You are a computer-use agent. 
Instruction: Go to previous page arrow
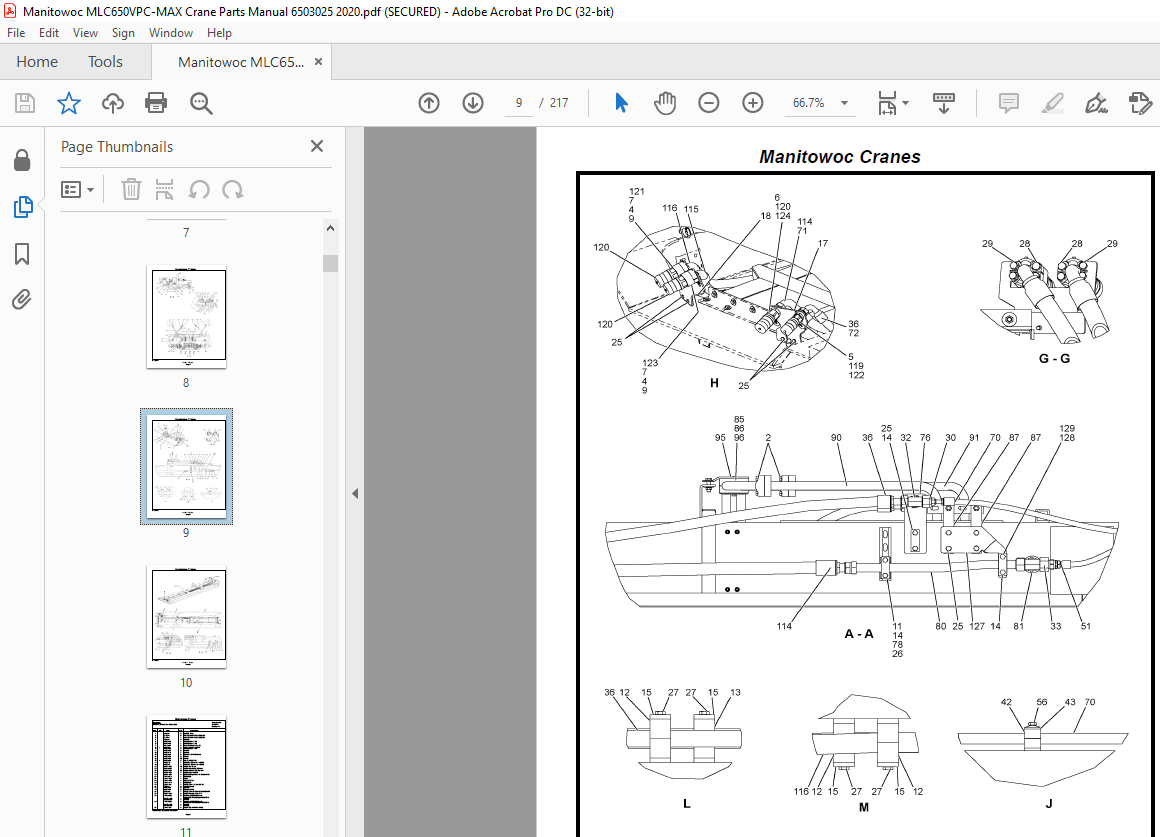click(429, 103)
